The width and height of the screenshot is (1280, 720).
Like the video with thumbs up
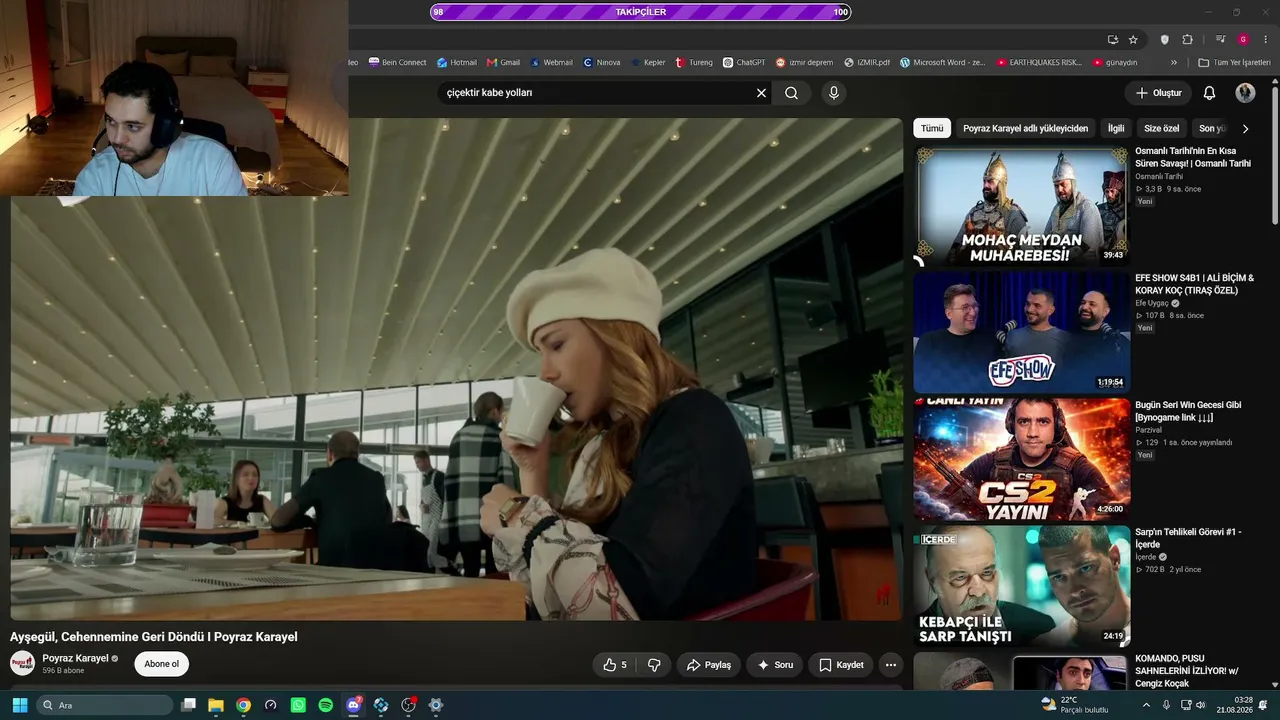point(615,665)
